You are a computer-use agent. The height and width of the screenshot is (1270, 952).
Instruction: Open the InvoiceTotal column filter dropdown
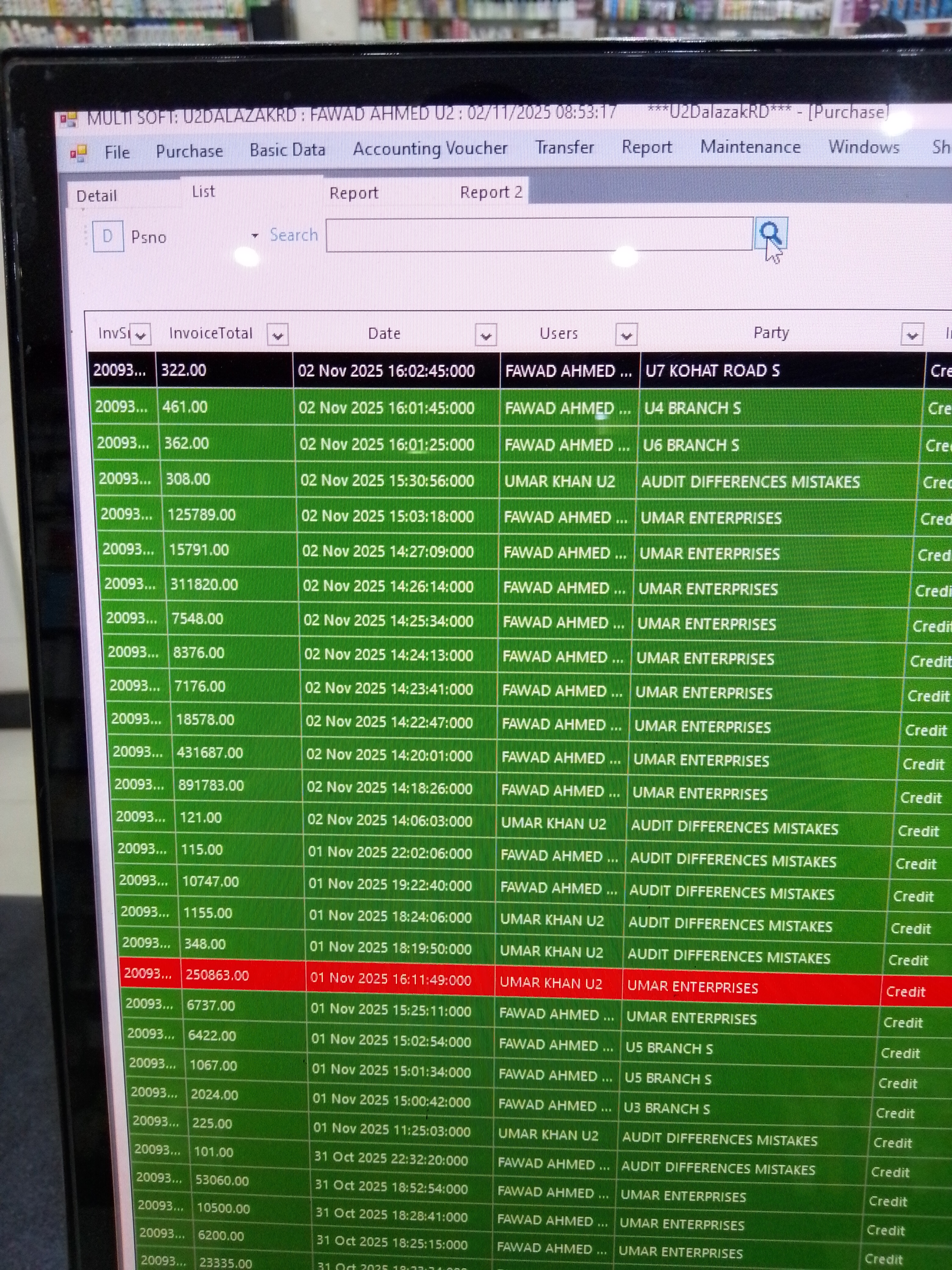point(278,335)
